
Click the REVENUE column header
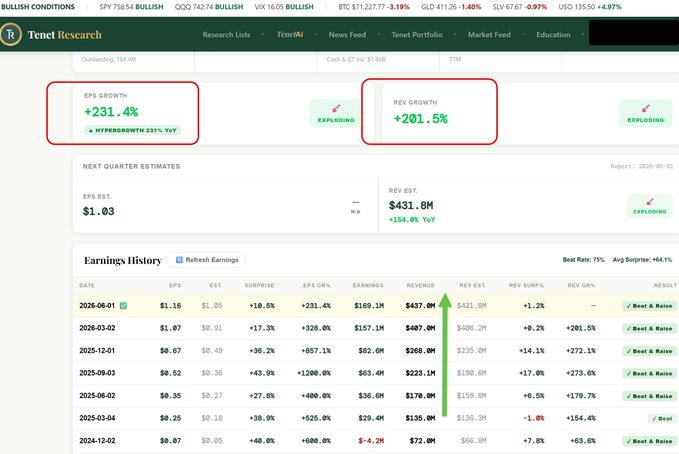click(x=420, y=285)
